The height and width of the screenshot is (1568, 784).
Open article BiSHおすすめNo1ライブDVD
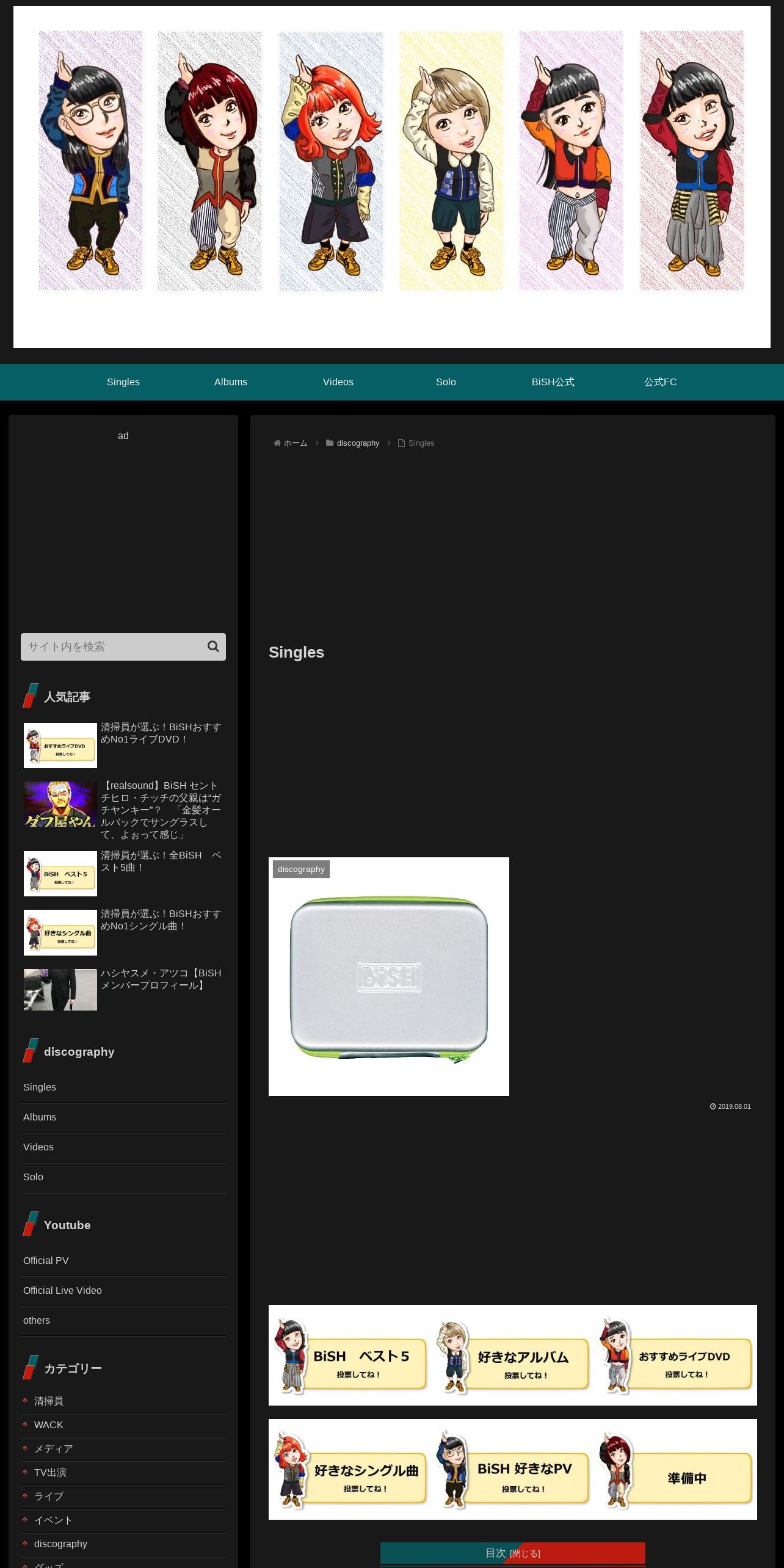coord(161,733)
